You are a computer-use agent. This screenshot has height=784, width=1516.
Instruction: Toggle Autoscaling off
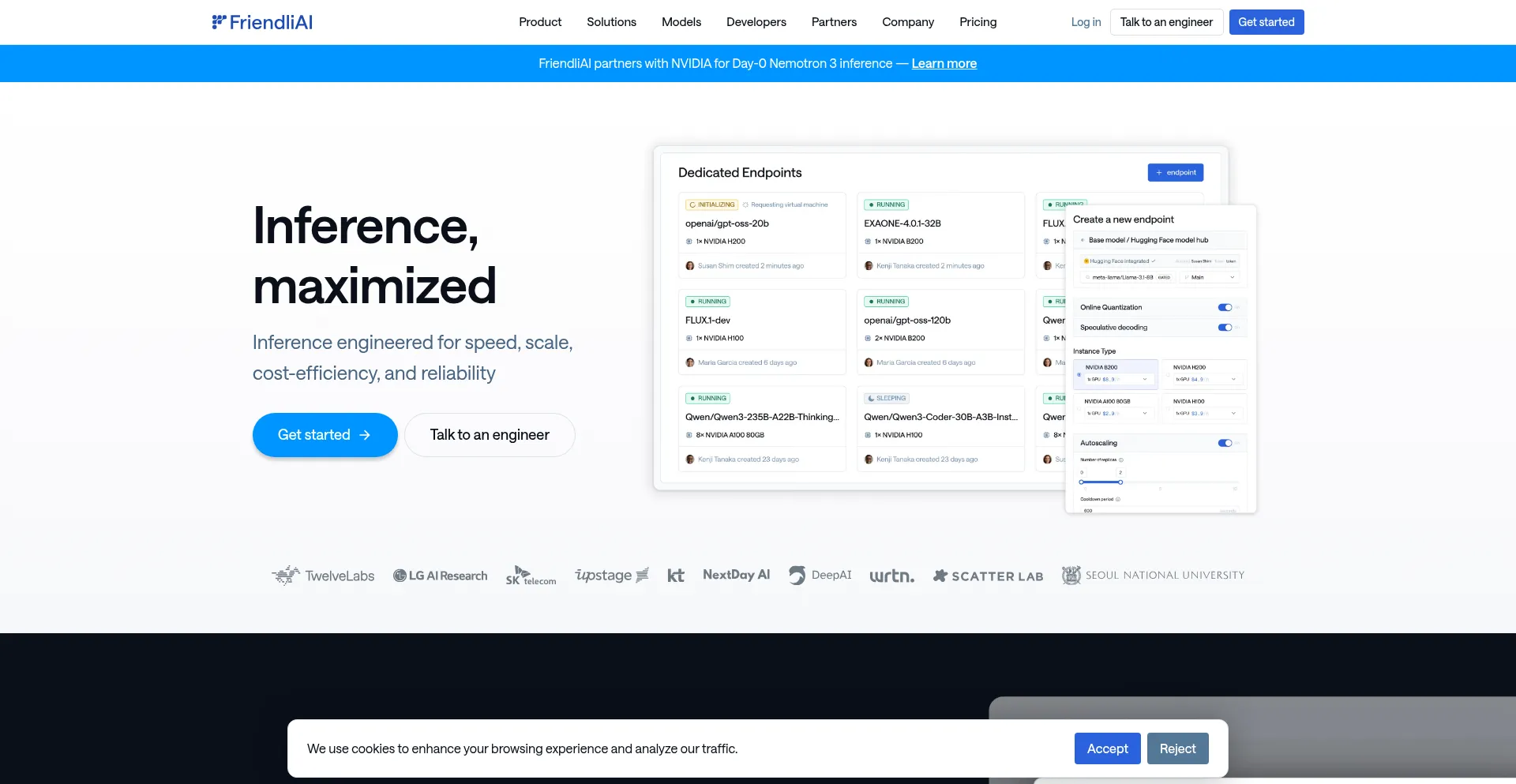(1225, 443)
